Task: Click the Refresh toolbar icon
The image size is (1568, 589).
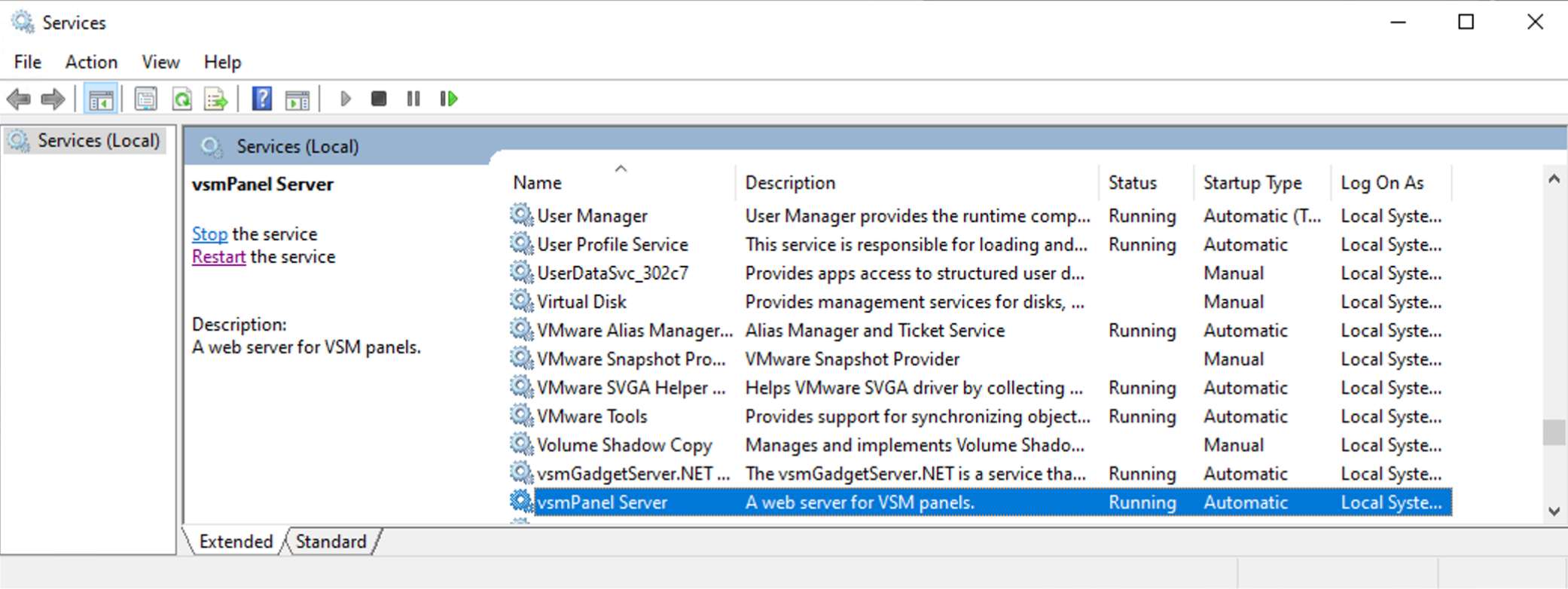Action: tap(182, 99)
